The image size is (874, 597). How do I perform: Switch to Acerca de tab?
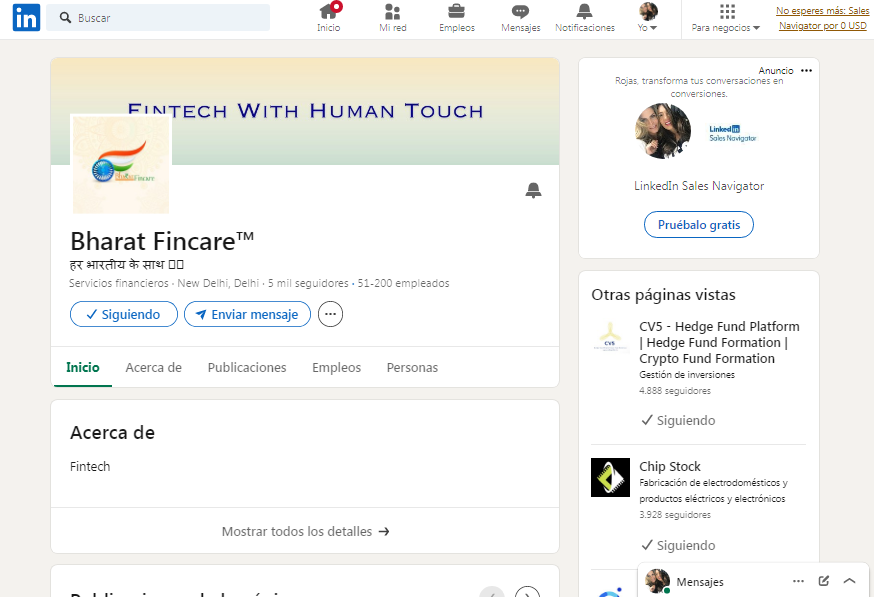(153, 367)
